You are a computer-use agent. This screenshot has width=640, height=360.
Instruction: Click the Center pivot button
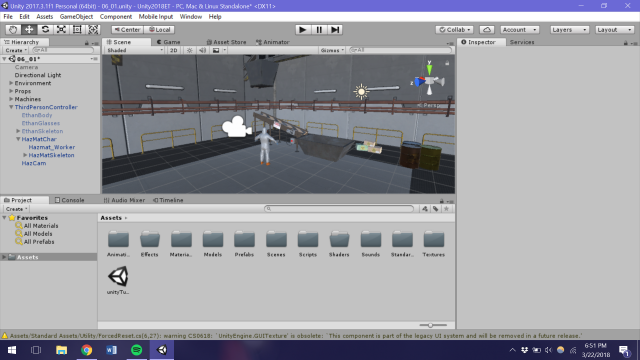127,30
